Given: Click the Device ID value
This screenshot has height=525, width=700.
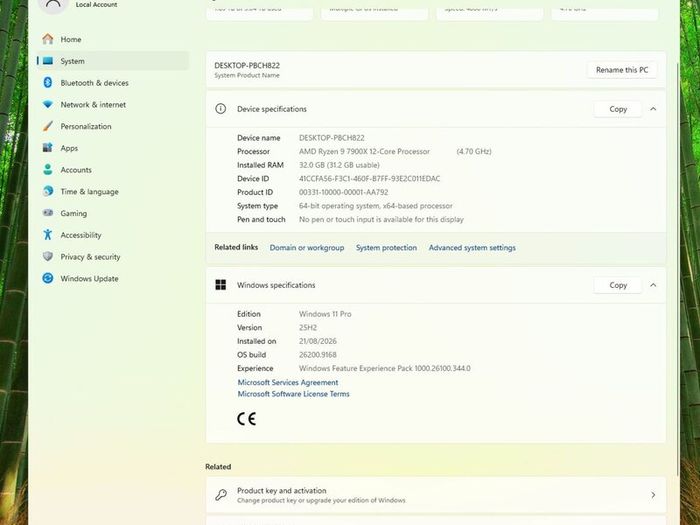Looking at the screenshot, I should (370, 179).
